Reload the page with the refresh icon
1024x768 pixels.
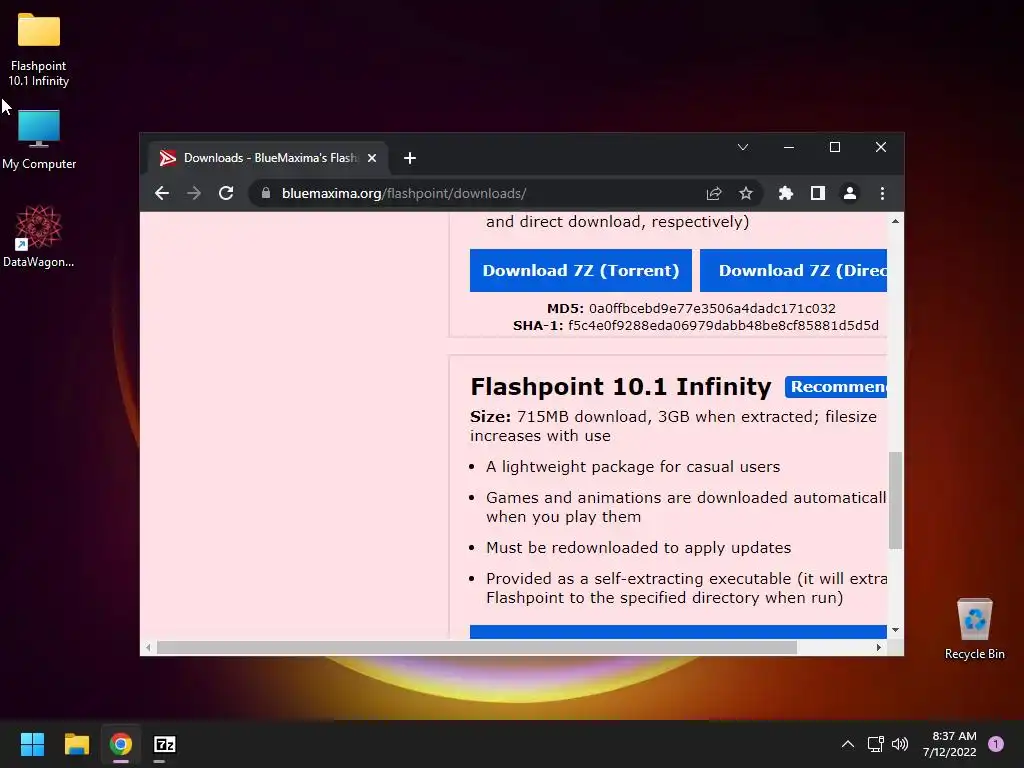pyautogui.click(x=226, y=193)
